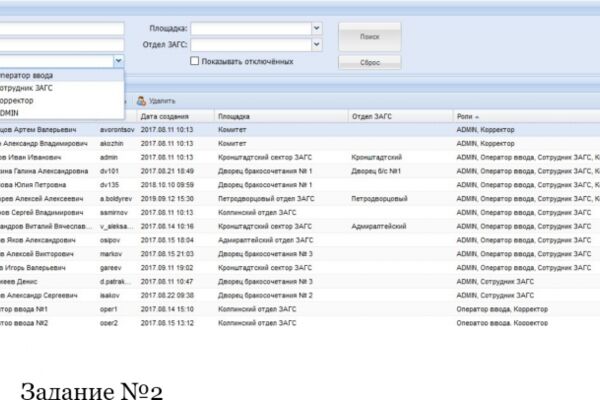Click Петродворцовый отдел ЗАГС cell
This screenshot has height=400, width=600.
266,199
